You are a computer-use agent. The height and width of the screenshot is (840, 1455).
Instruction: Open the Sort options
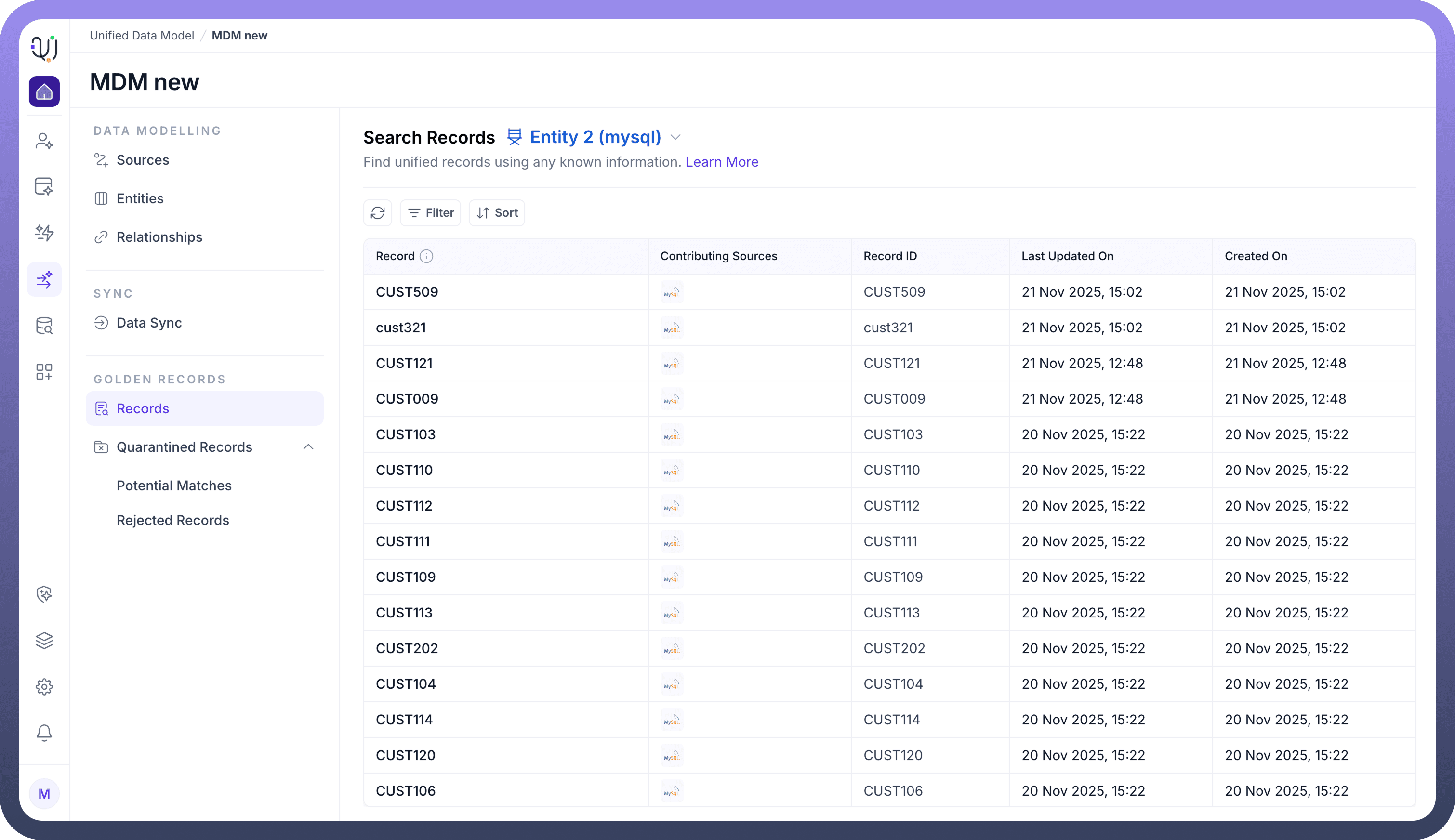tap(497, 213)
